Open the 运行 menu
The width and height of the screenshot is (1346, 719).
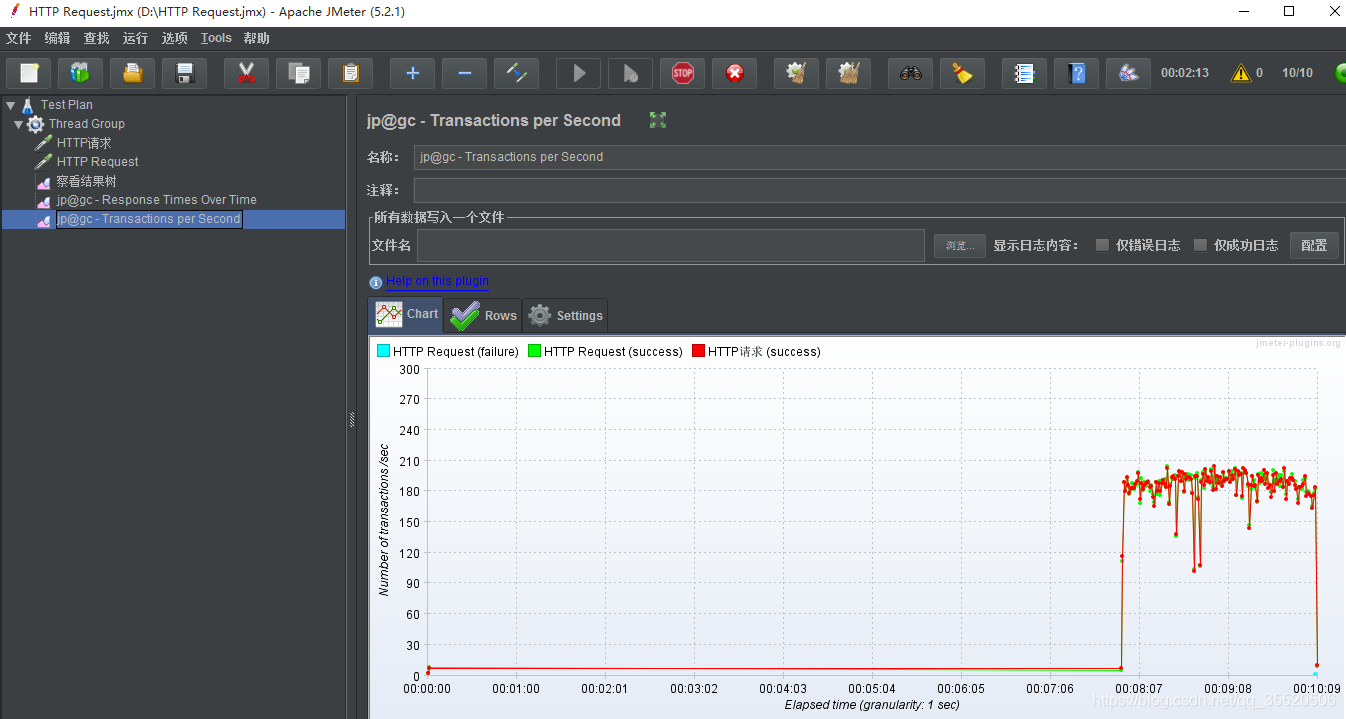click(x=135, y=38)
